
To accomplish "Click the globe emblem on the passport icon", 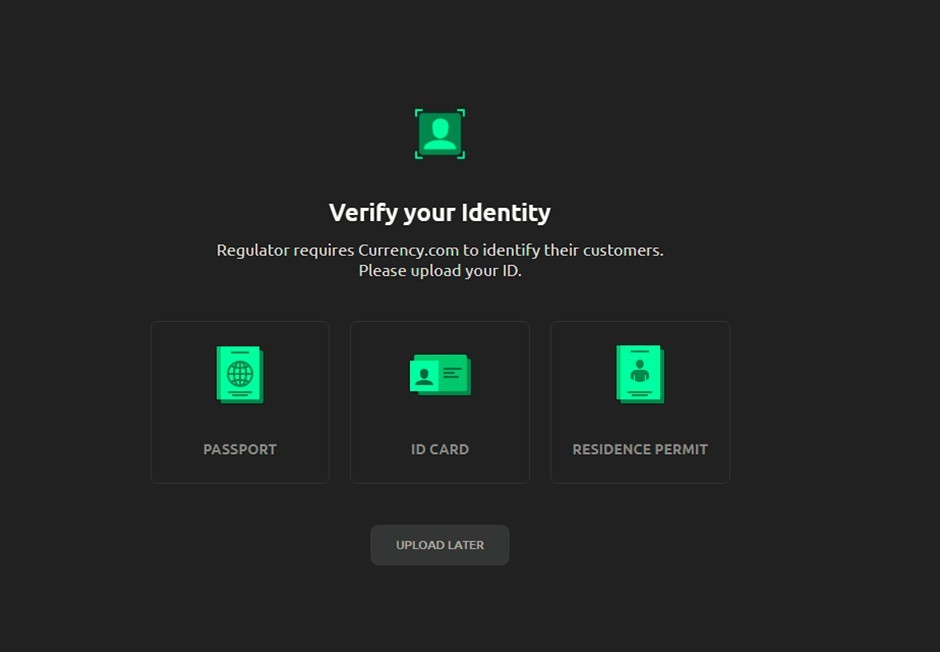I will click(x=240, y=374).
